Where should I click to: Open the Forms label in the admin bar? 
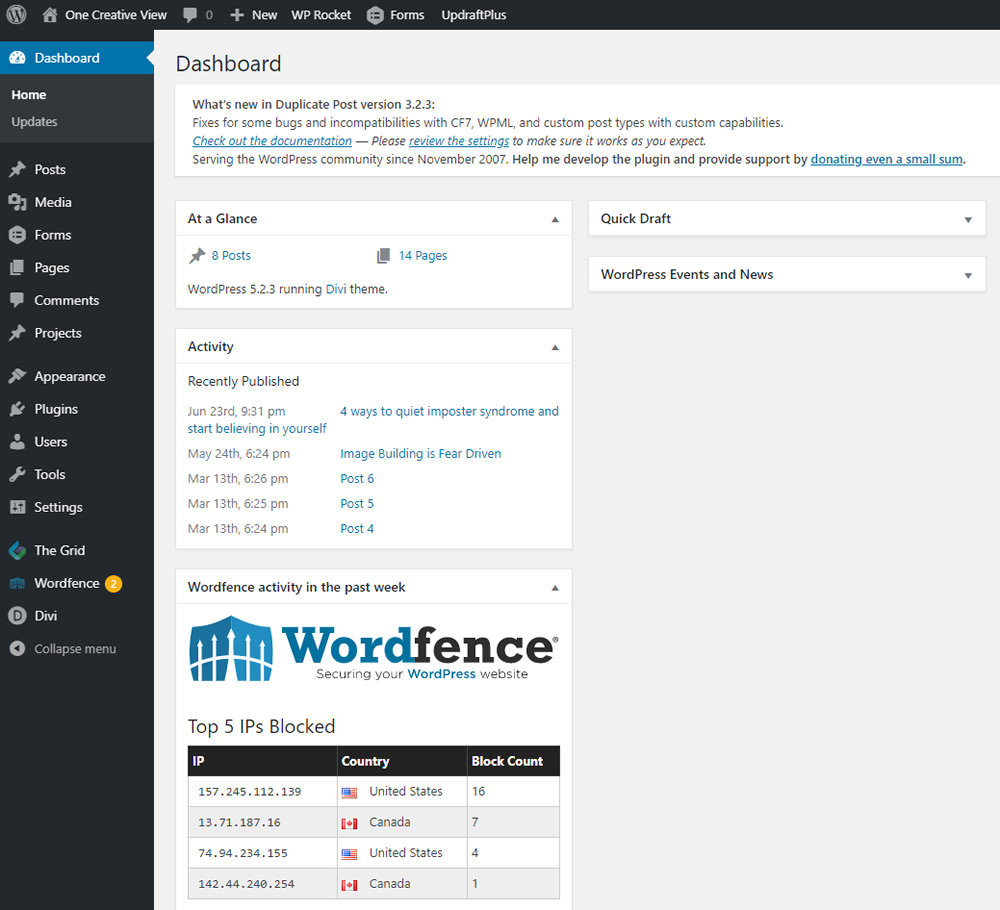(x=407, y=15)
